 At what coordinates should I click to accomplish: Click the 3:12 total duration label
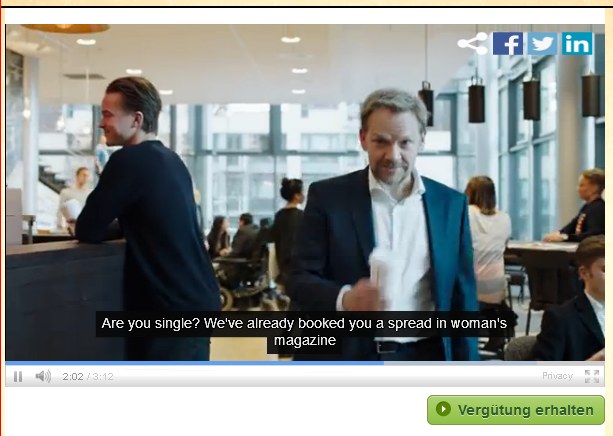103,377
